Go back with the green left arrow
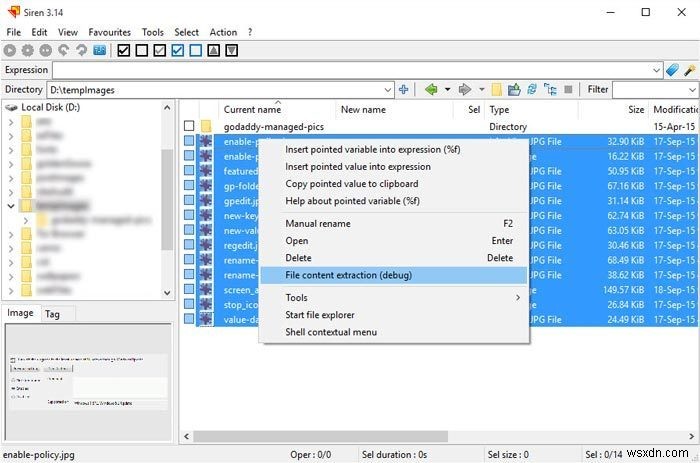This screenshot has width=700, height=463. (431, 90)
